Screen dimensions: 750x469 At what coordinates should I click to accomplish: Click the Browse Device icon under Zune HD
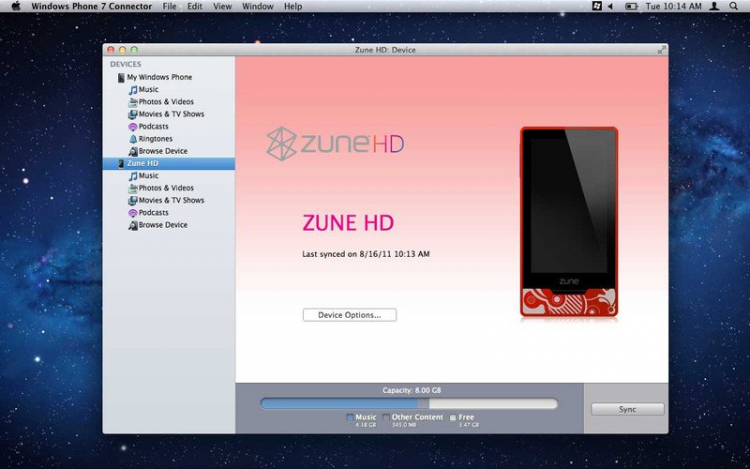(x=133, y=225)
